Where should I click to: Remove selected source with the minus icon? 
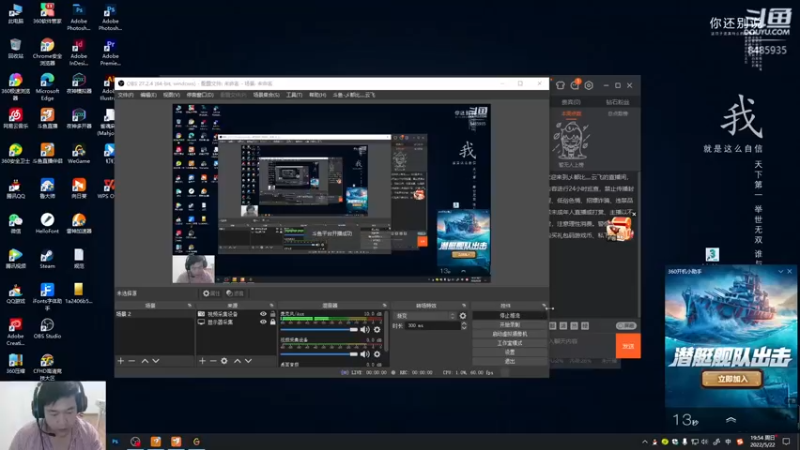[213, 361]
